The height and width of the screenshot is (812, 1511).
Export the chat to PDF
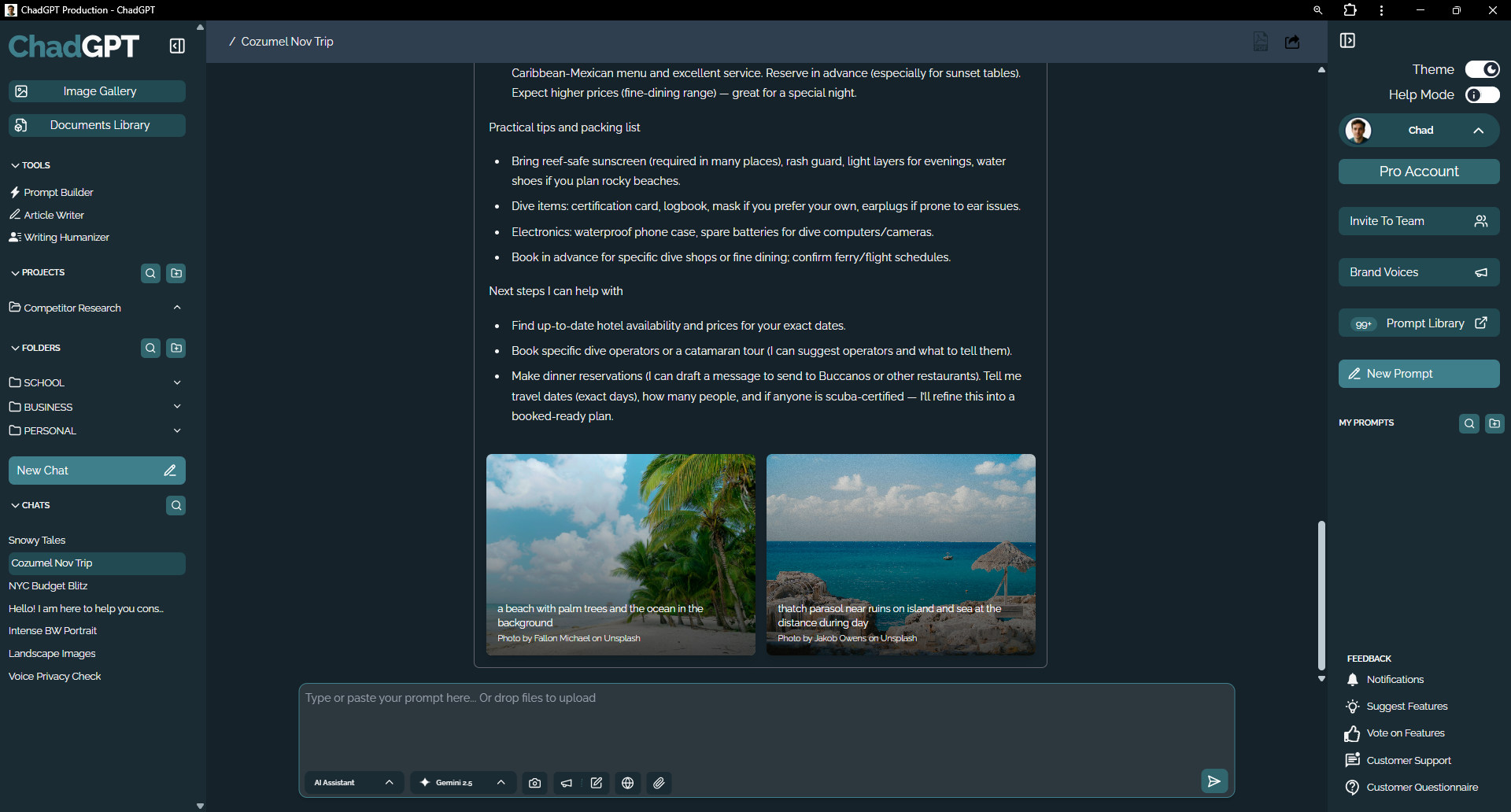[x=1260, y=41]
